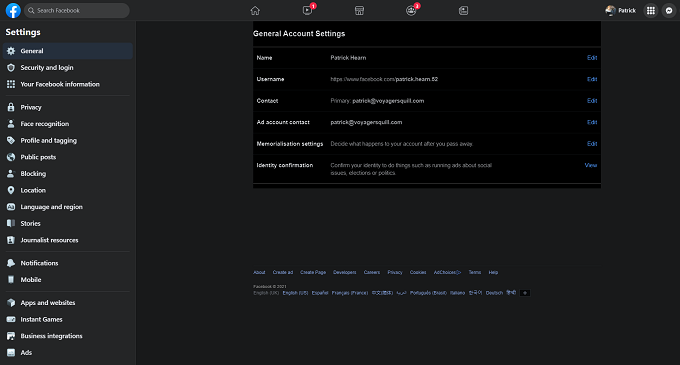
Task: Click the Create Page footer link
Action: [313, 272]
